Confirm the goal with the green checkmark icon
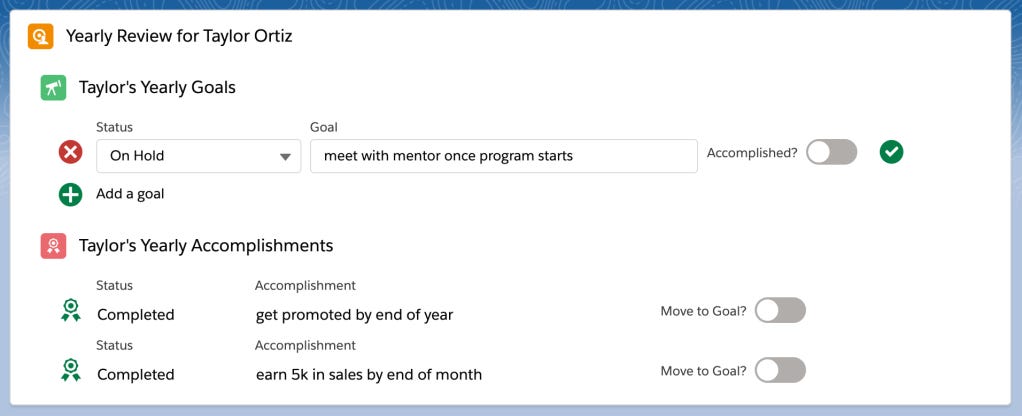Screen dimensions: 1022x416 (891, 152)
